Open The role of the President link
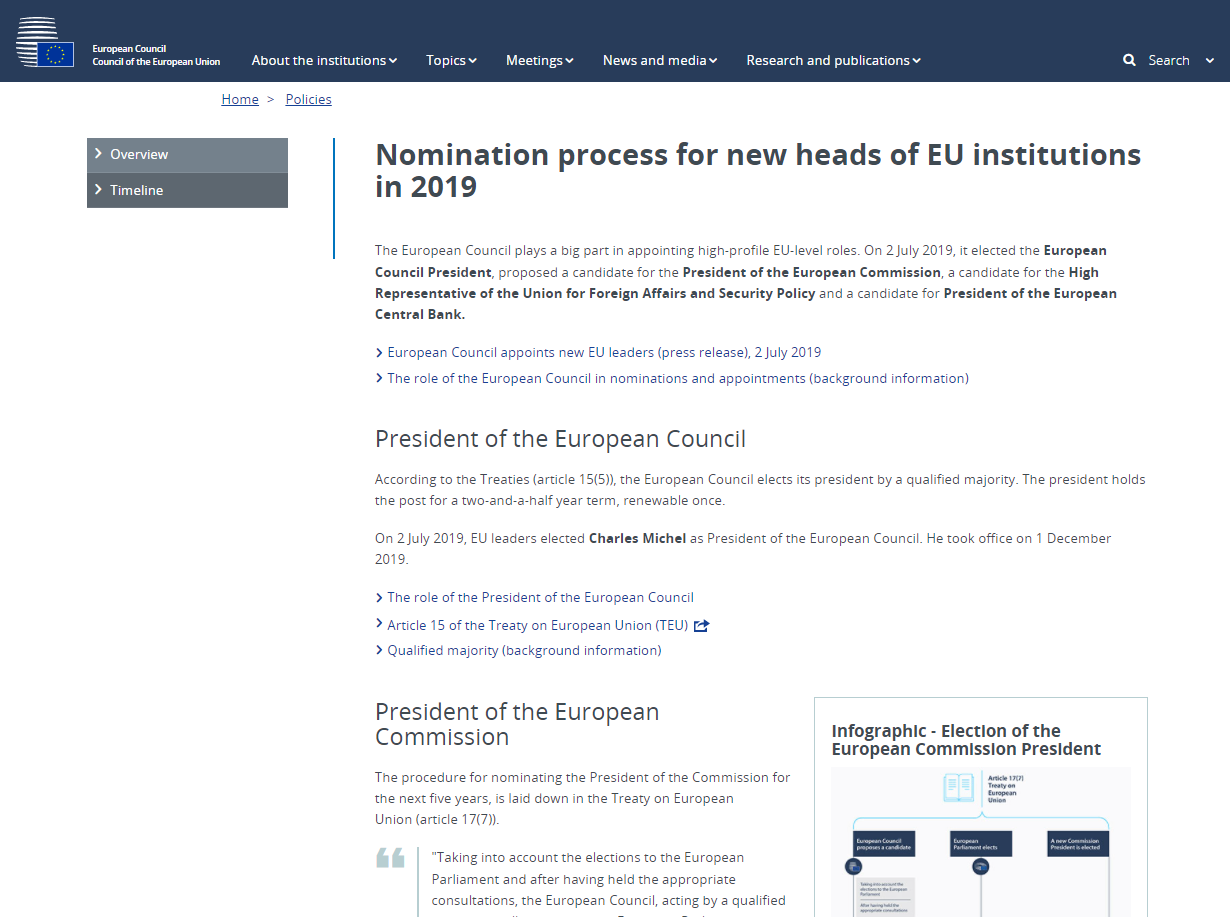 point(540,597)
